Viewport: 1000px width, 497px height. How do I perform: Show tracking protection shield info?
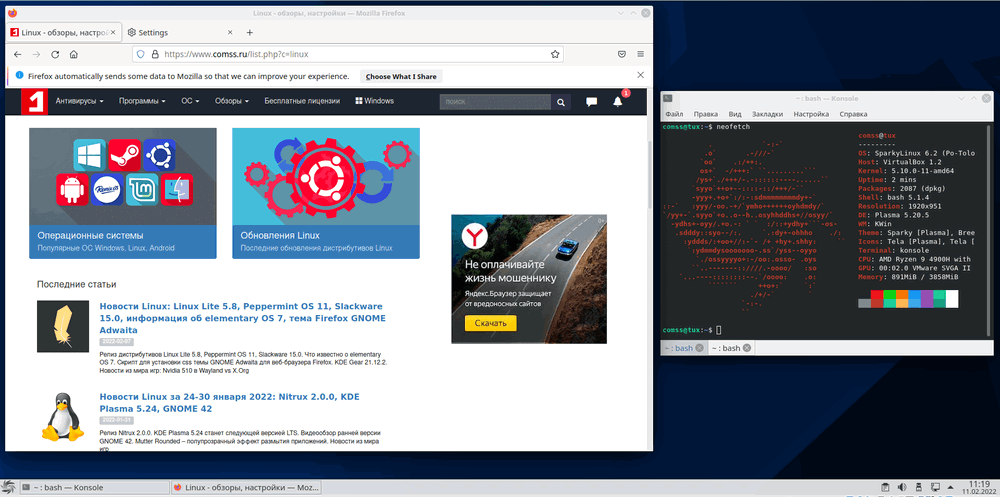pyautogui.click(x=141, y=54)
